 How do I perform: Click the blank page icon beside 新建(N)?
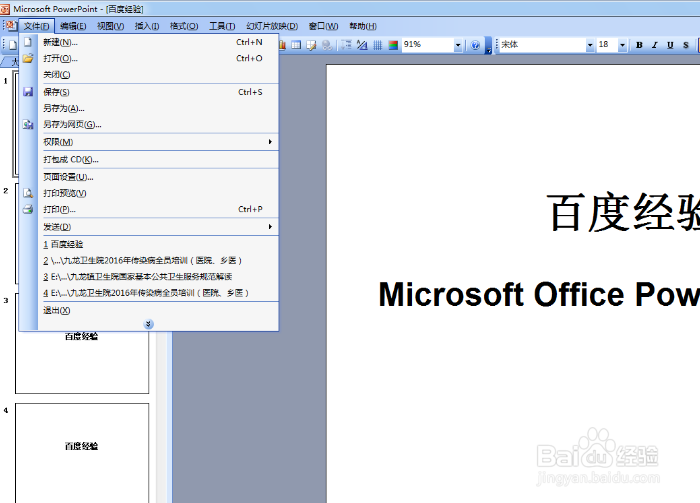28,42
